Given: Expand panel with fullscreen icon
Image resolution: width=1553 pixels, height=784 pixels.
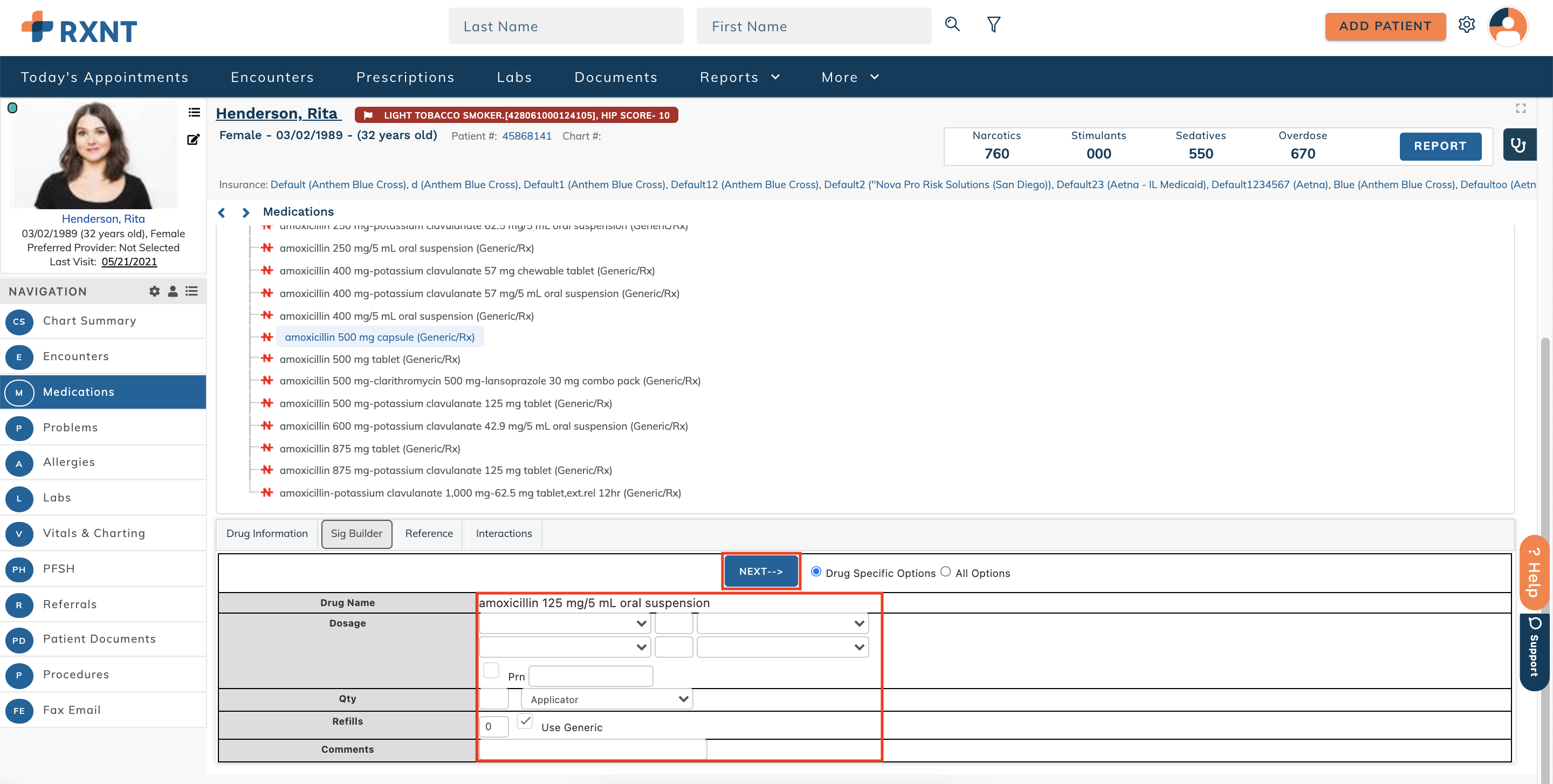Looking at the screenshot, I should point(1521,108).
